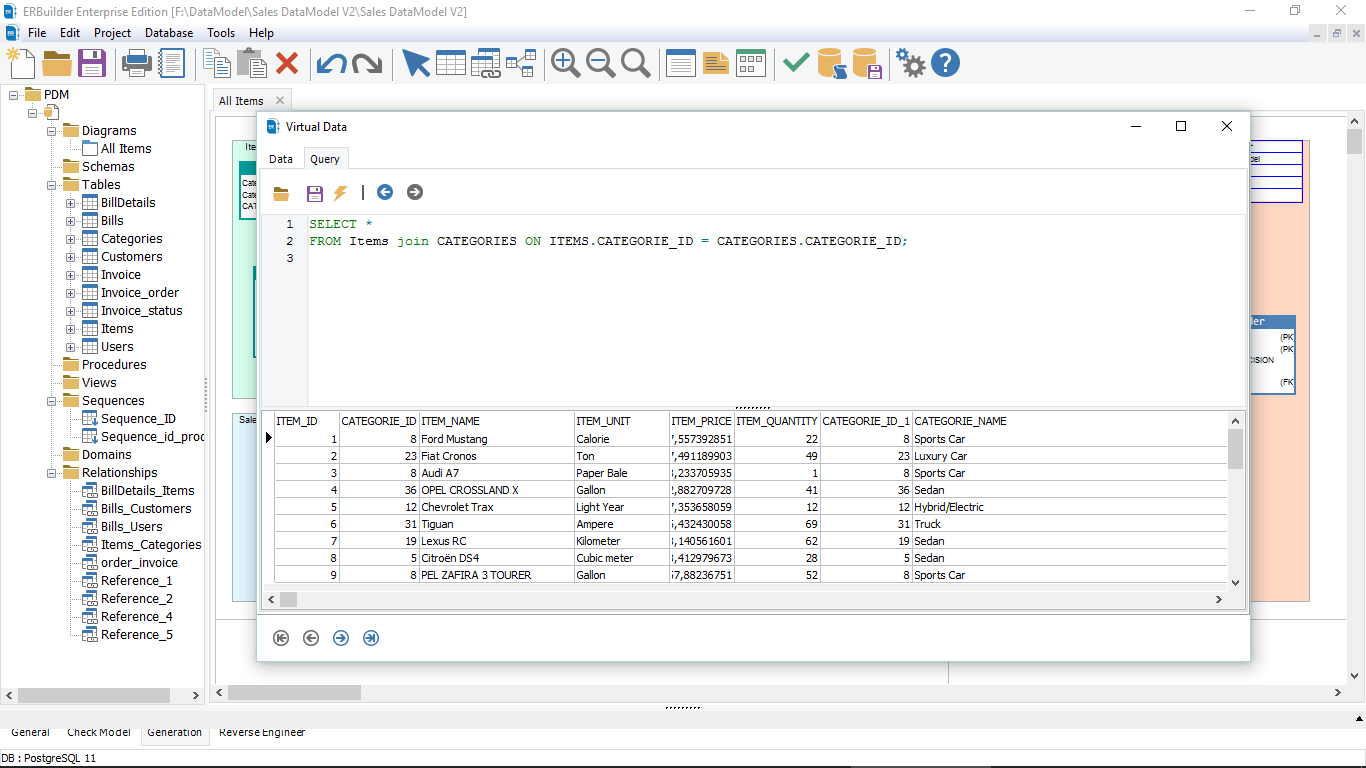Viewport: 1366px width, 768px height.
Task: Execute the query with the lightning icon
Action: 339,192
